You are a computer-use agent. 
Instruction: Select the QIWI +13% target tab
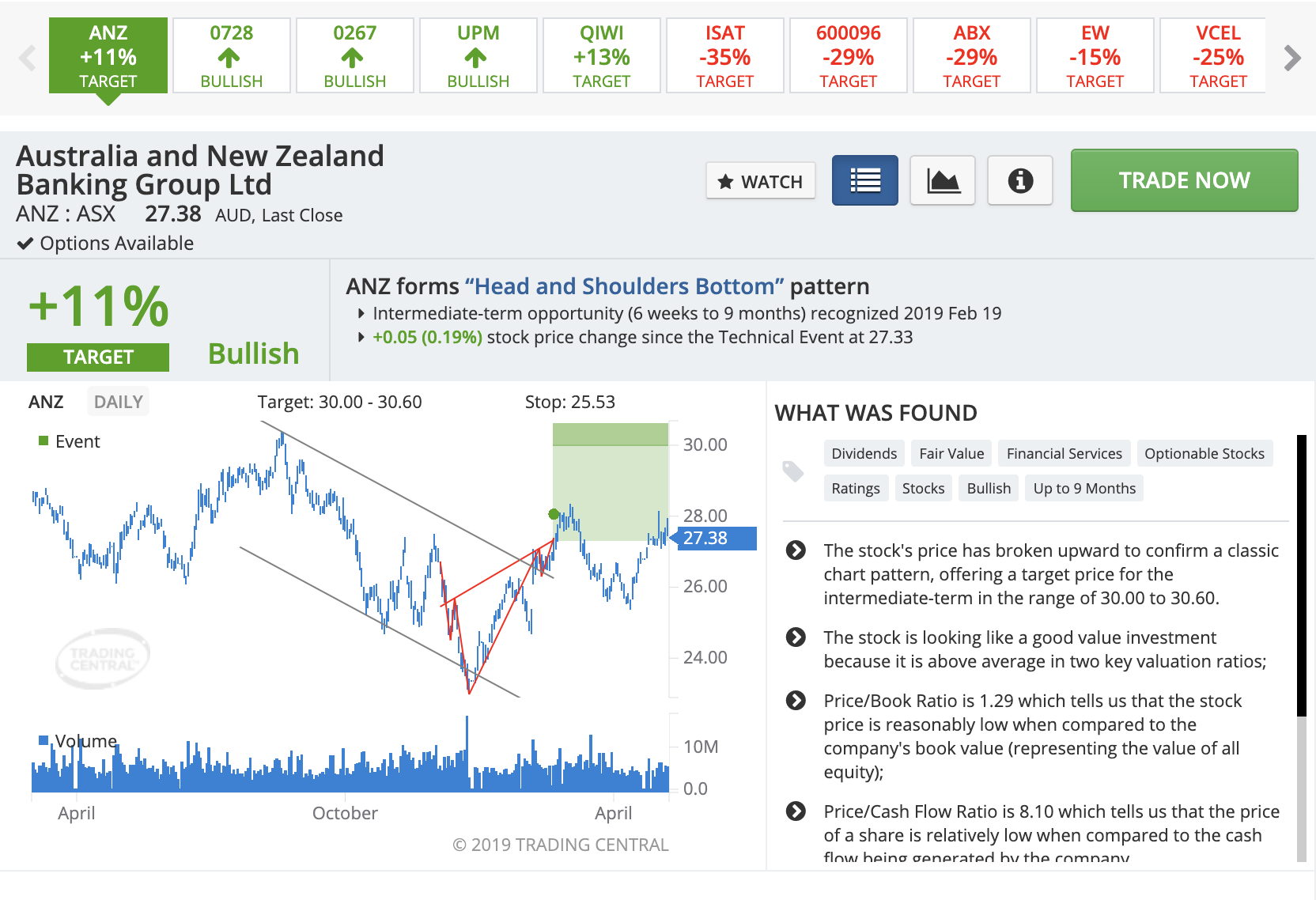tap(602, 55)
